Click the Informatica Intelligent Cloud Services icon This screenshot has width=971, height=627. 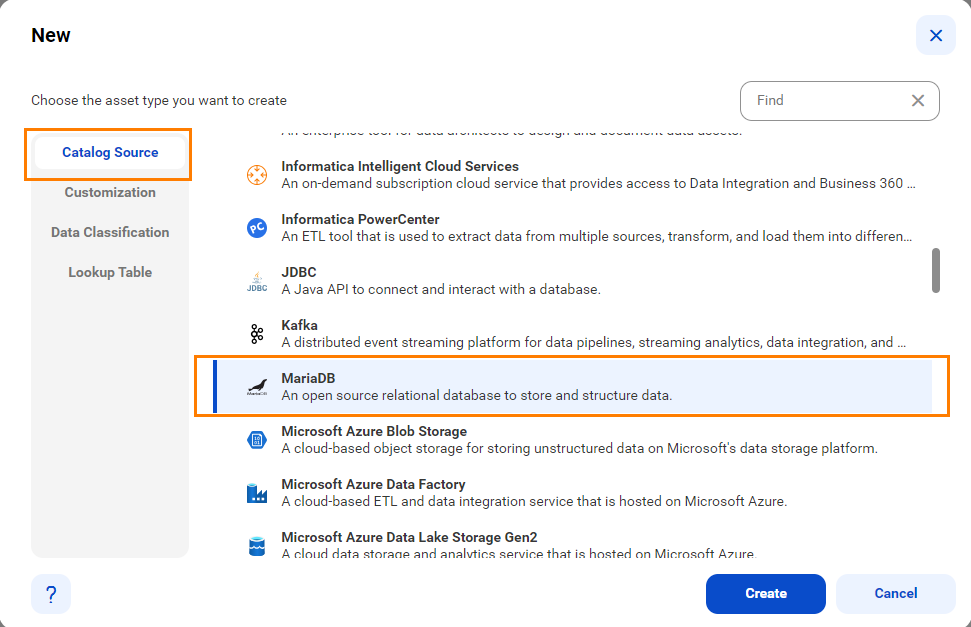257,175
